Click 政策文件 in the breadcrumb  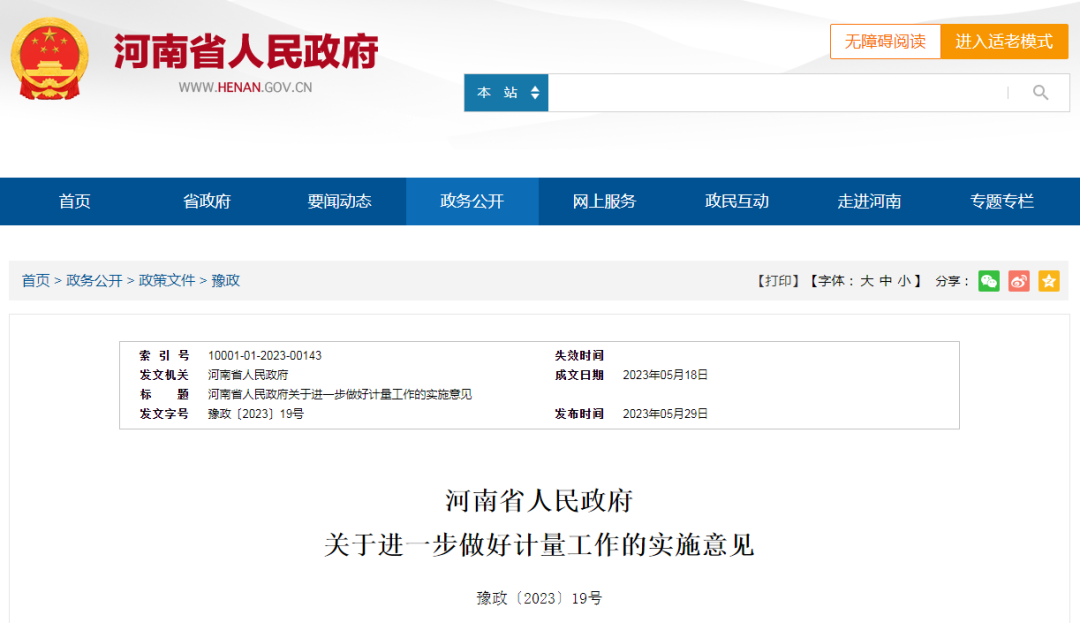pos(167,281)
